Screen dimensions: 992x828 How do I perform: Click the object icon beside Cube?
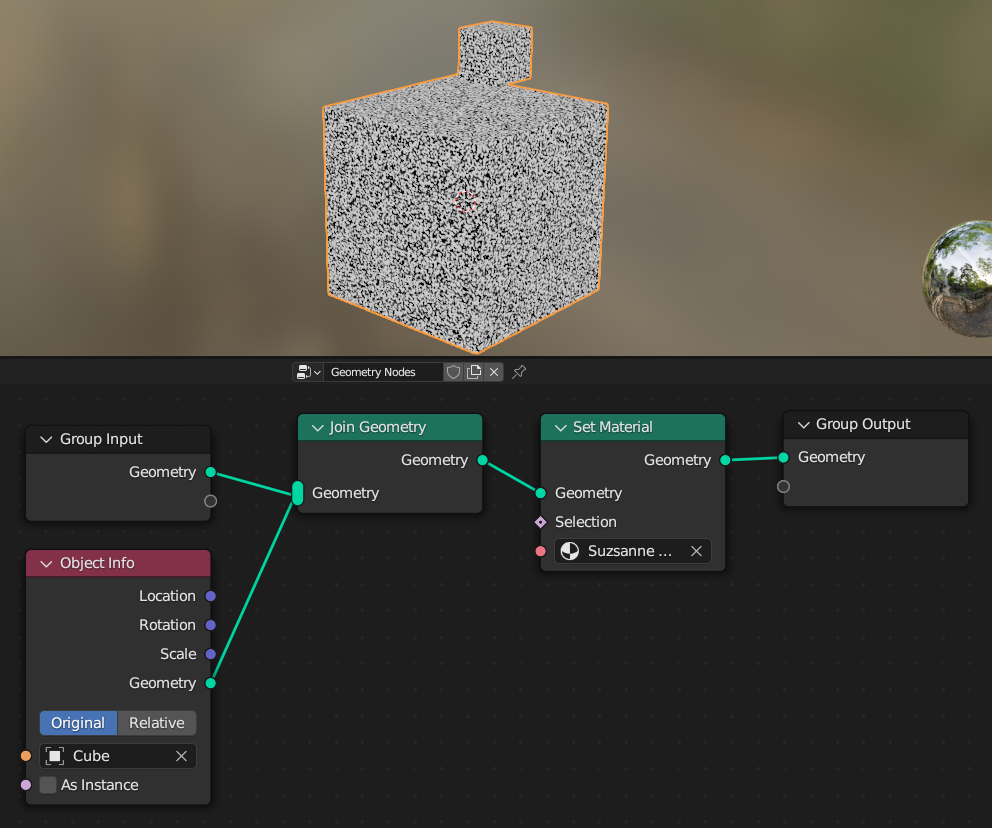click(55, 756)
